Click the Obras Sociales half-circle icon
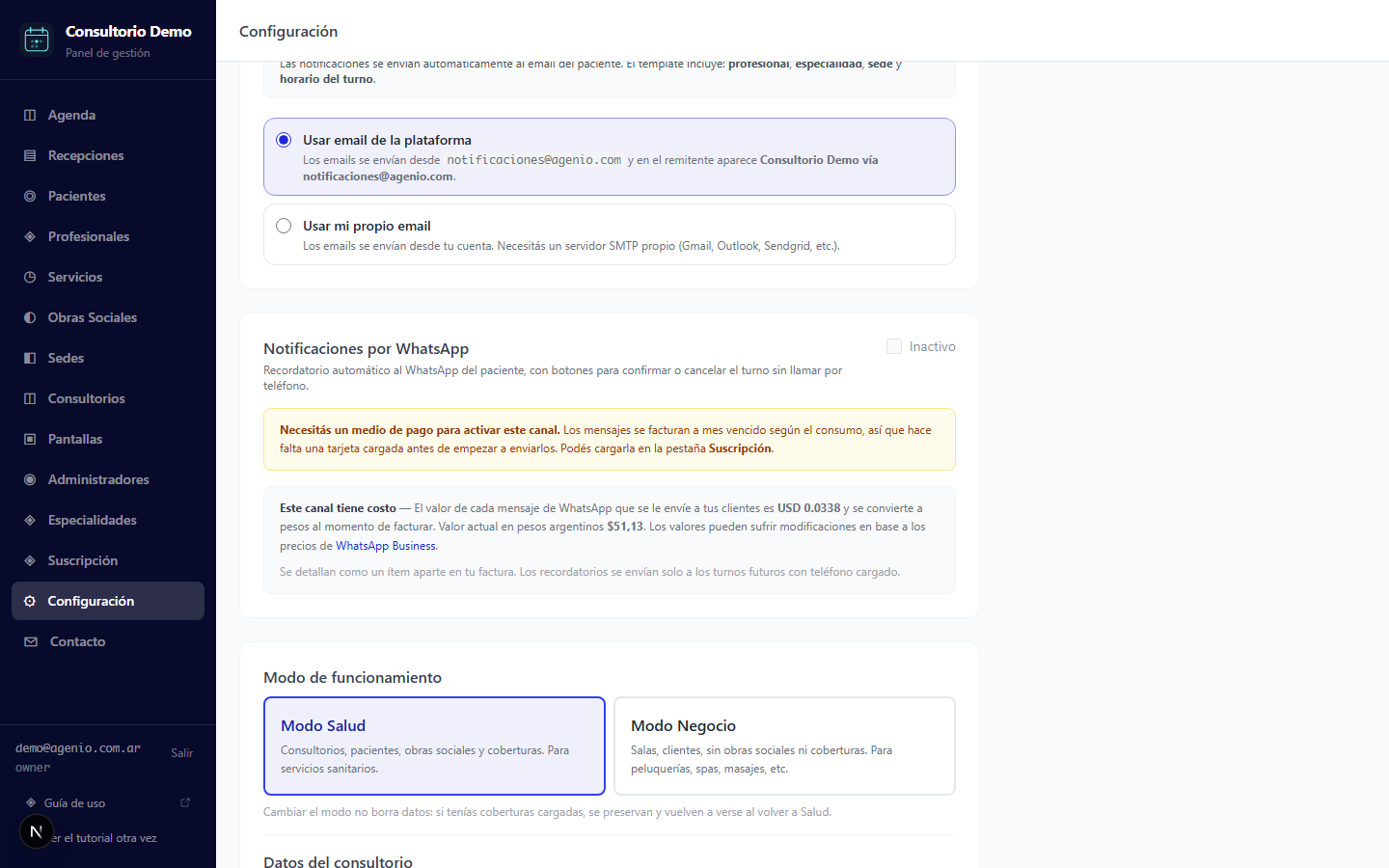1389x868 pixels. (x=30, y=317)
